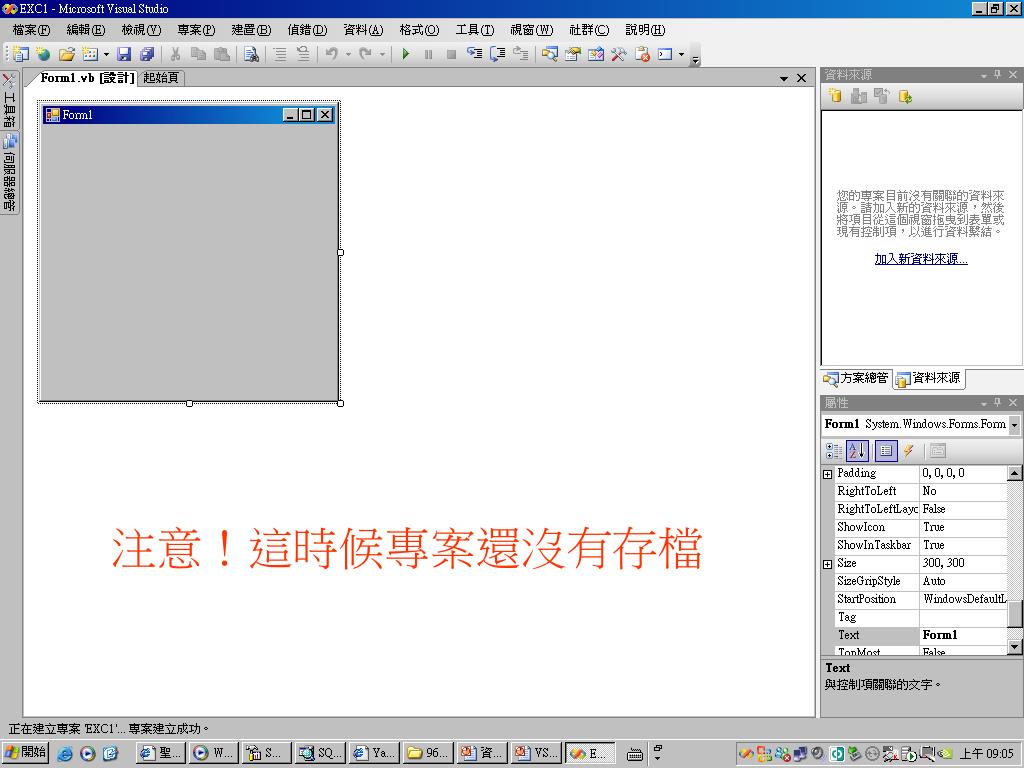Click the Properties list scroll down arrow
The image size is (1024, 768).
[1014, 647]
